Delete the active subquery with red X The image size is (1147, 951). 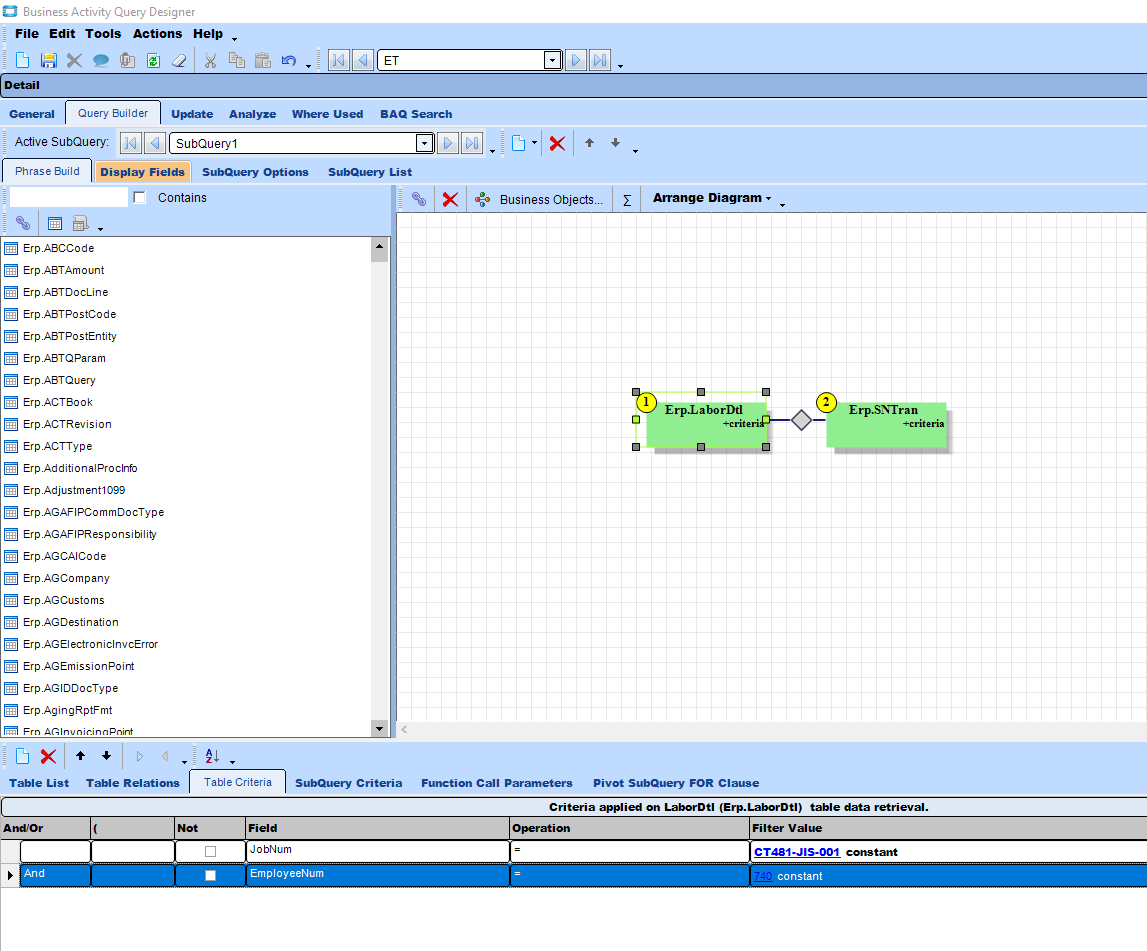click(x=557, y=143)
